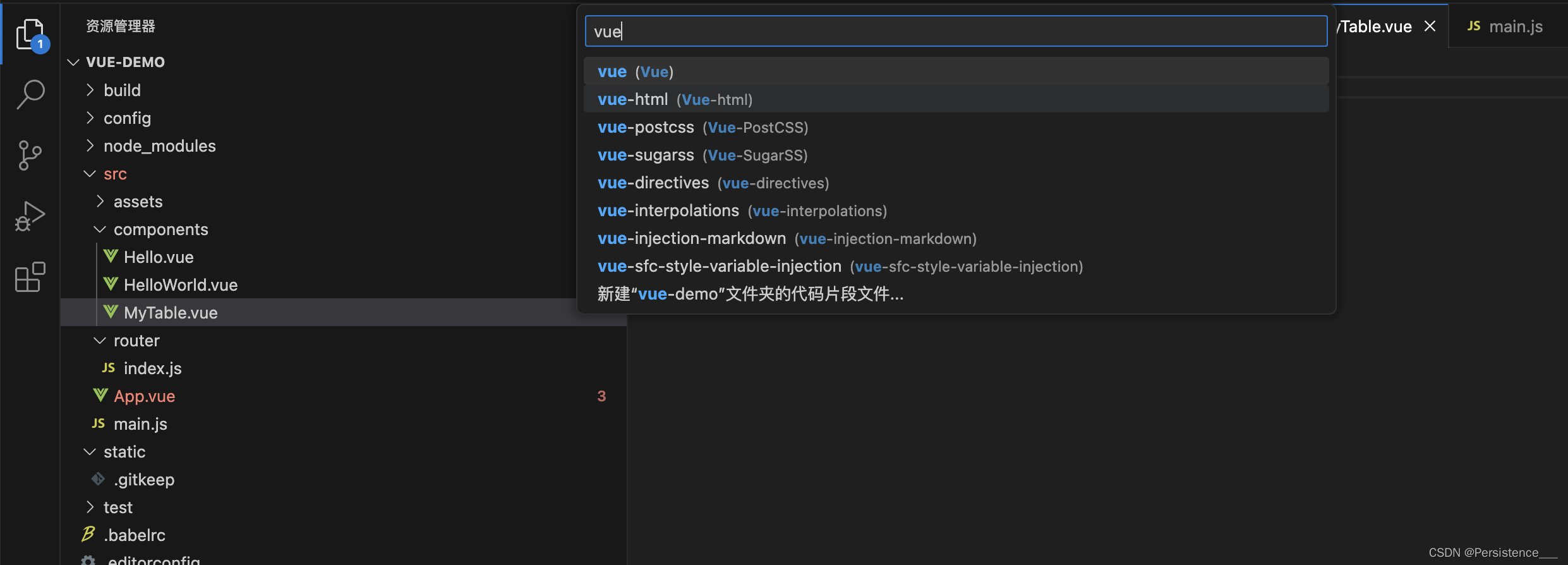Switch to the main.js editor tab

click(1507, 26)
